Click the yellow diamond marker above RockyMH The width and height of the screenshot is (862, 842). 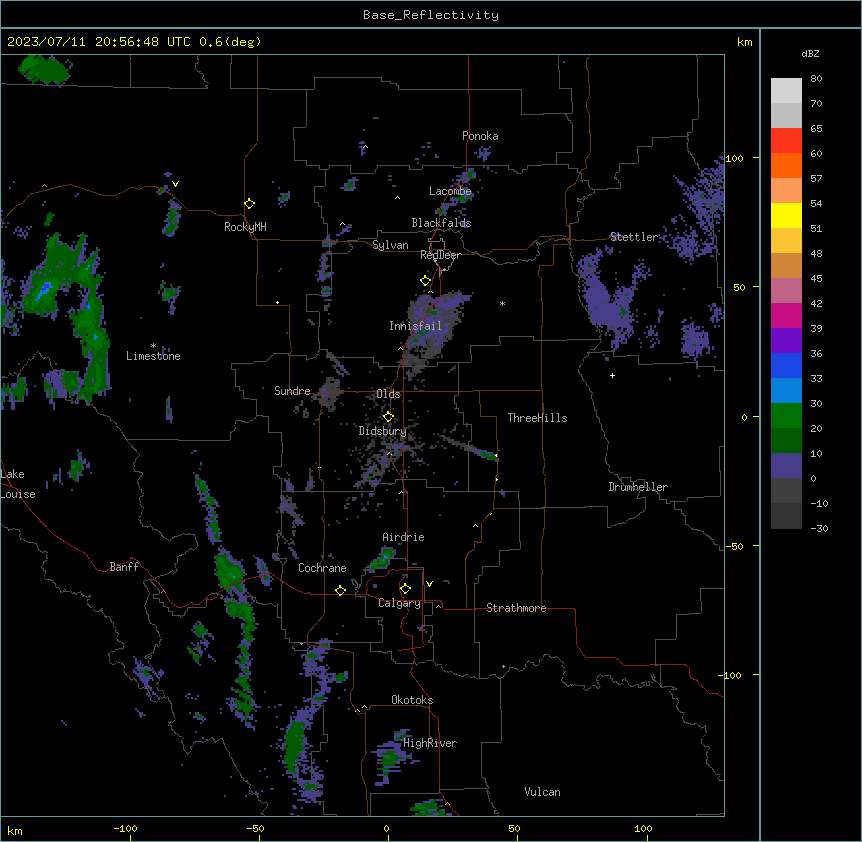coord(249,203)
